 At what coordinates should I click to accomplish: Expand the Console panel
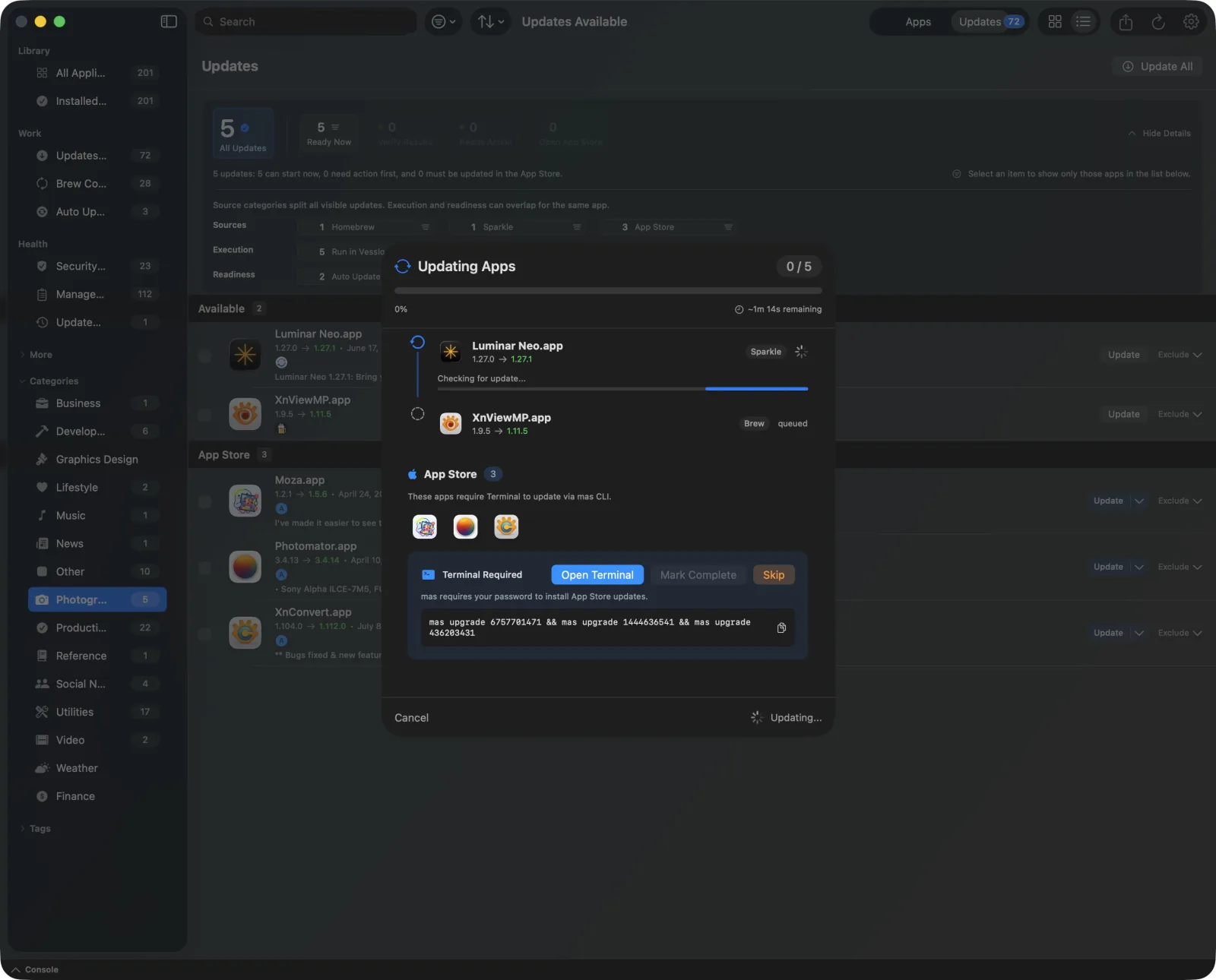35,969
